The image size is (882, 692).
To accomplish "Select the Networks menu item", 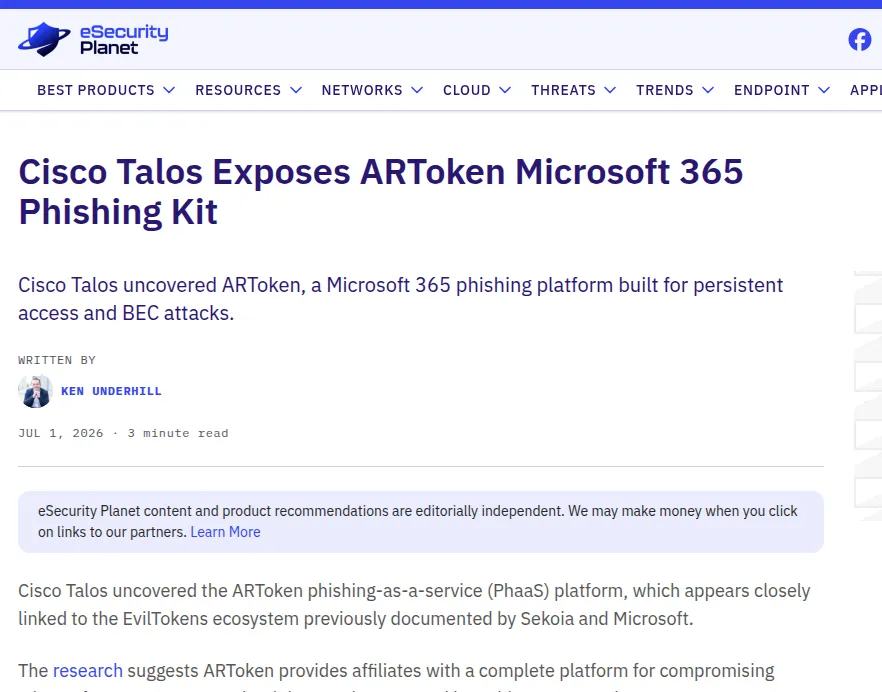I will (x=362, y=90).
